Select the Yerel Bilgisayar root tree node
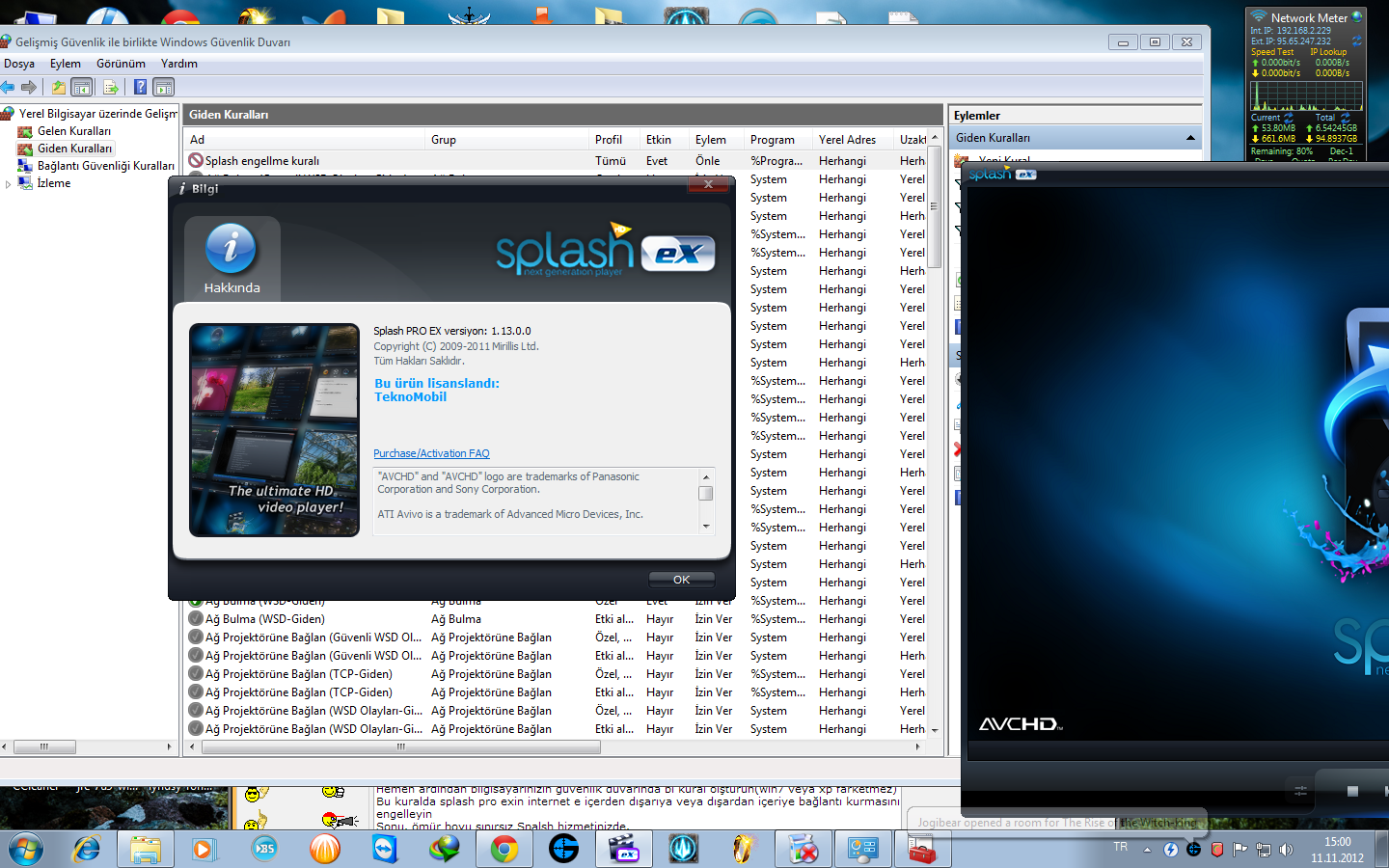The height and width of the screenshot is (868, 1389). (97, 114)
